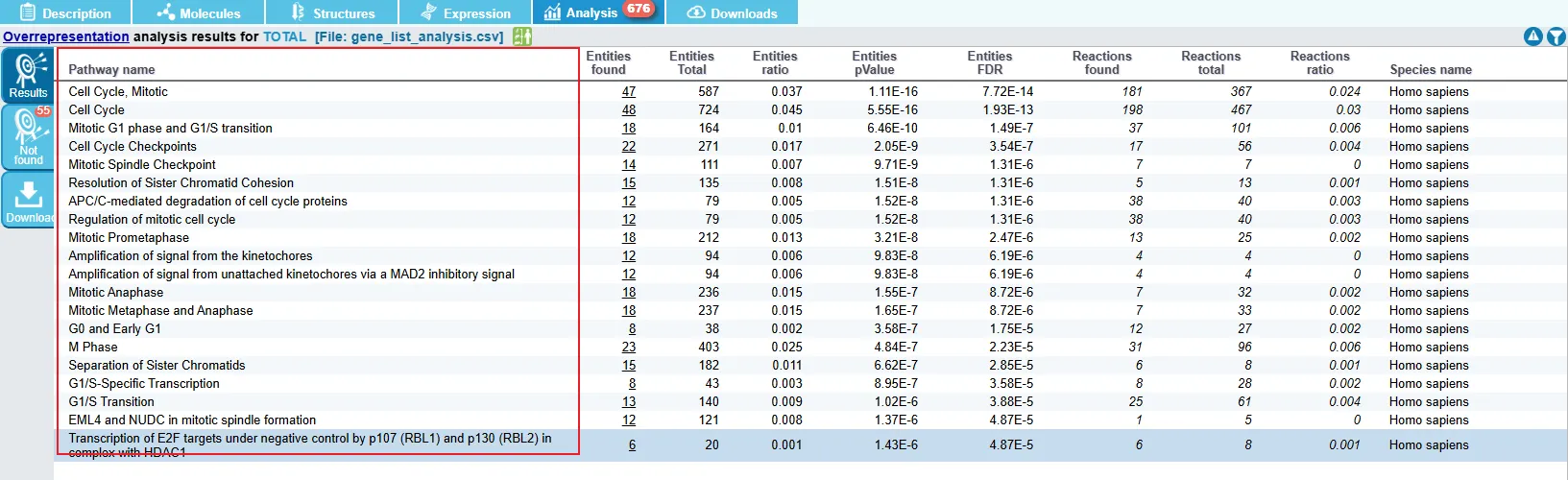Open entities found 23 for M Phase
This screenshot has width=1568, height=480.
click(x=628, y=347)
